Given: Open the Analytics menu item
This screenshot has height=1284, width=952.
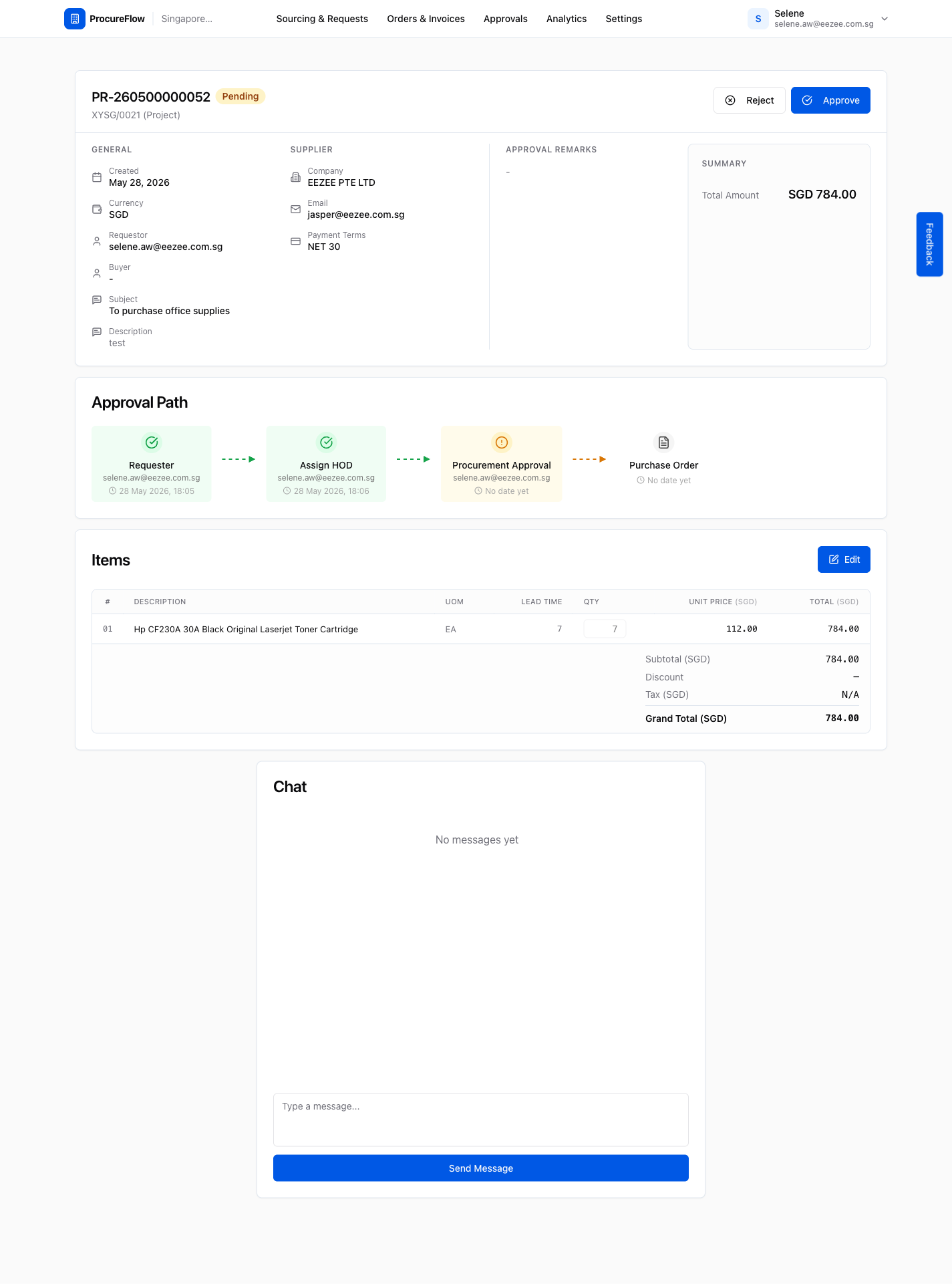Looking at the screenshot, I should click(x=567, y=19).
